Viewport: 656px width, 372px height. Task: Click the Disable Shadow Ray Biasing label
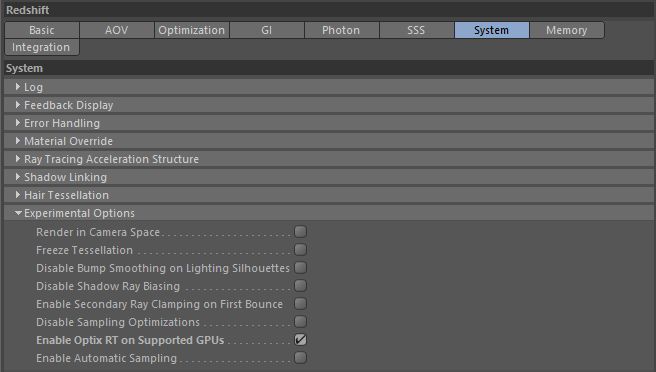click(x=108, y=286)
